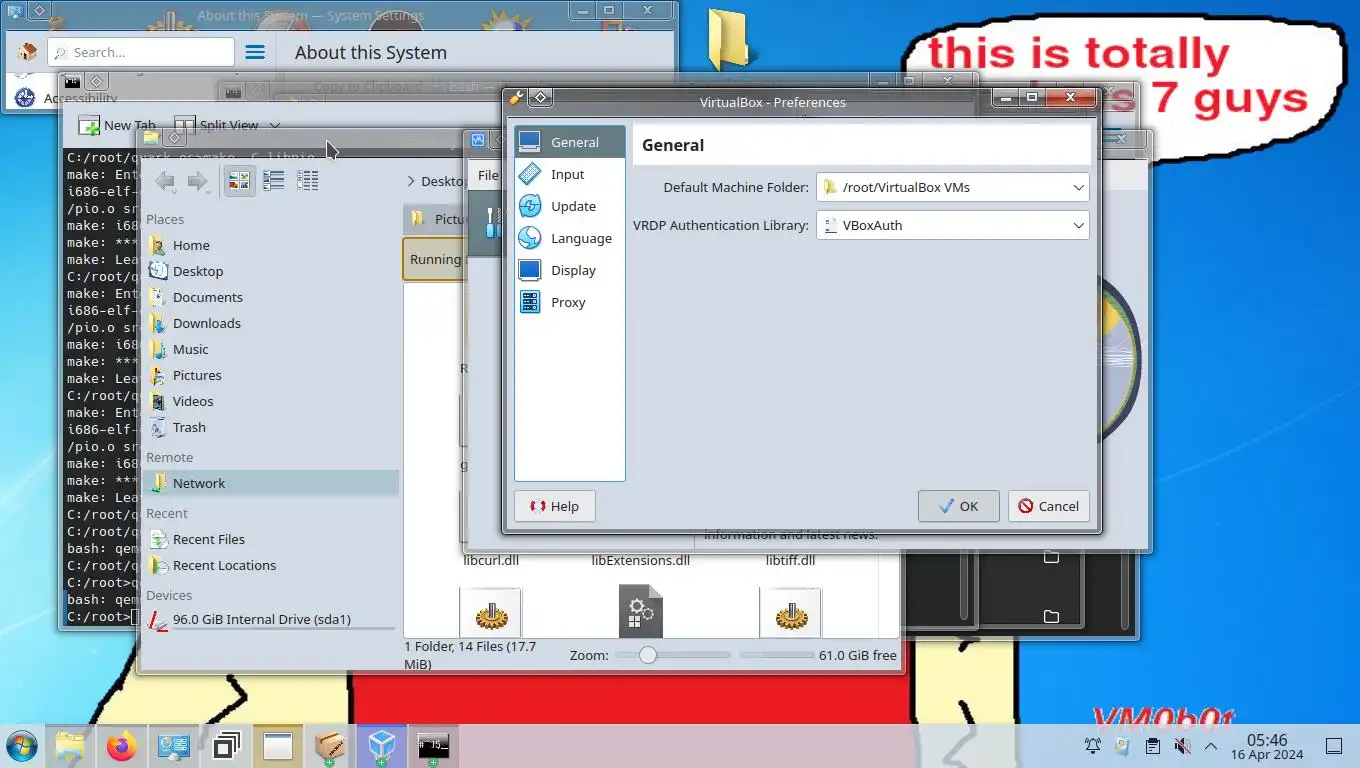This screenshot has height=768, width=1360.
Task: Confirm preferences with the OK button
Action: 958,506
